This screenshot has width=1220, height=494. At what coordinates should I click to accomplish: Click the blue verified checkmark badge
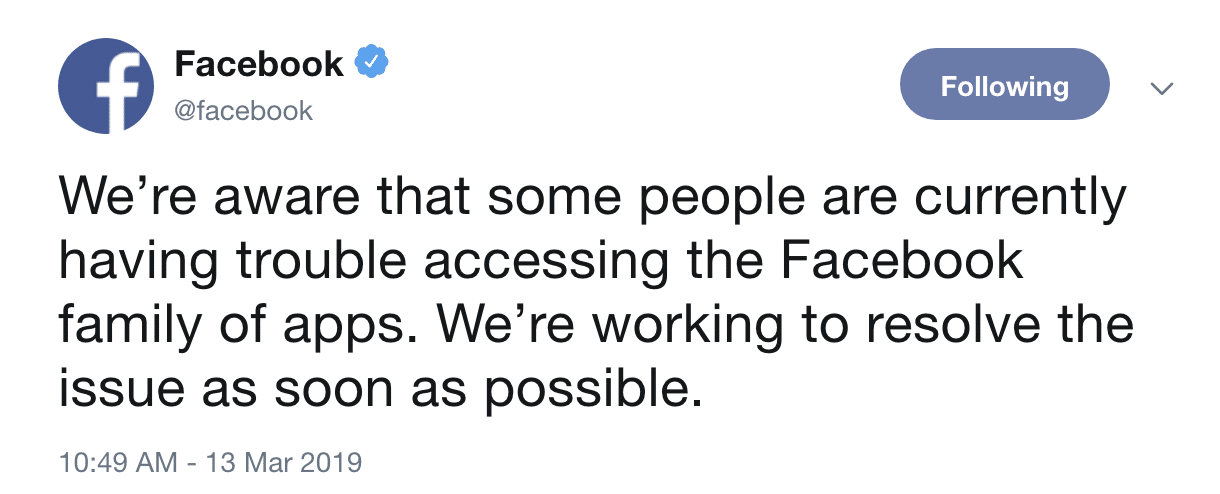pyautogui.click(x=372, y=65)
